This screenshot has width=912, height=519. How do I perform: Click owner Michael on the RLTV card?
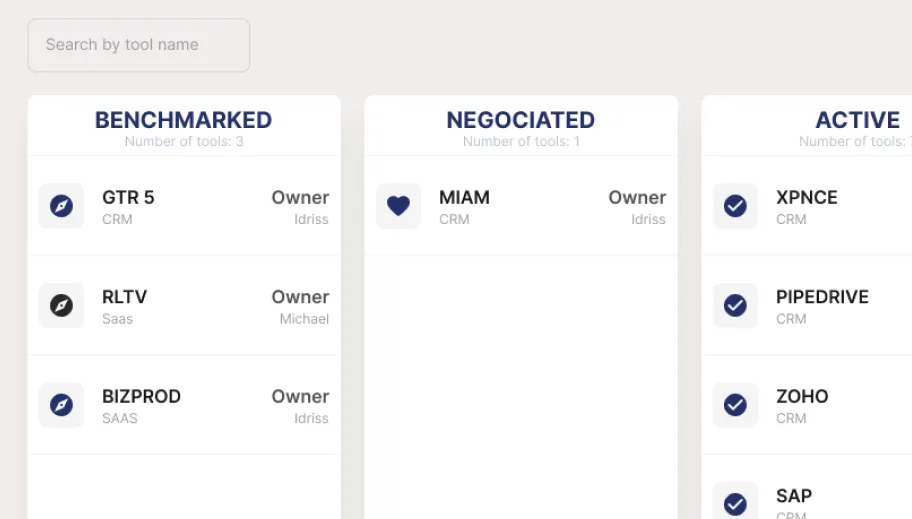pos(304,319)
